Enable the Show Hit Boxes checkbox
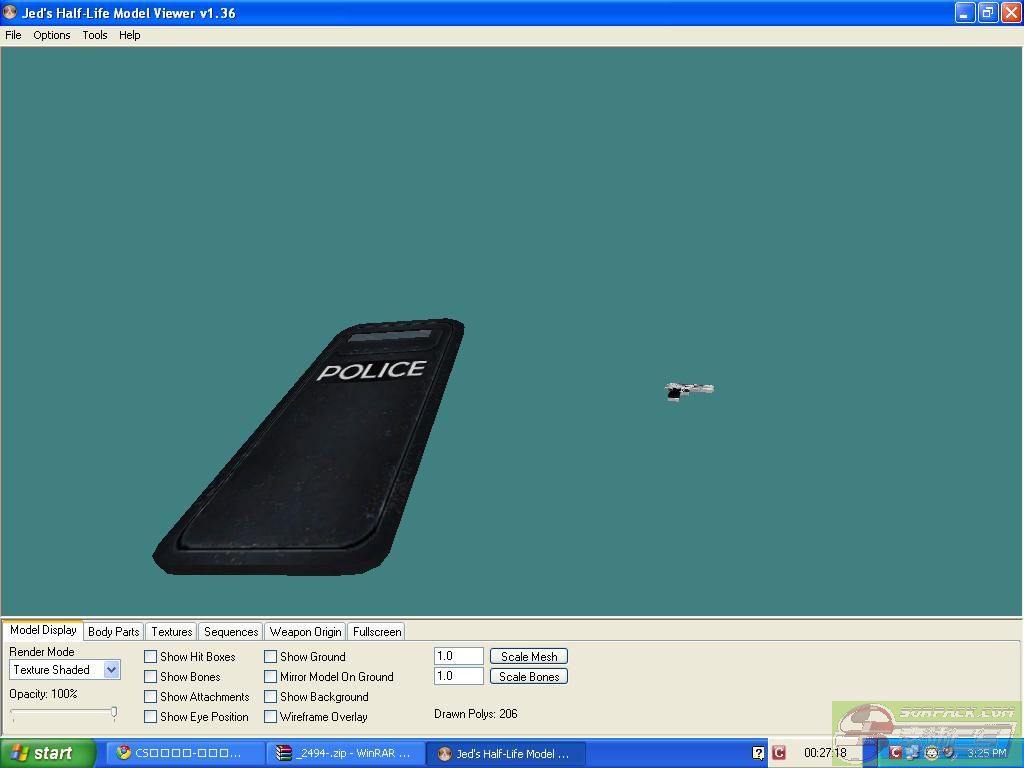Image resolution: width=1024 pixels, height=768 pixels. (x=151, y=657)
